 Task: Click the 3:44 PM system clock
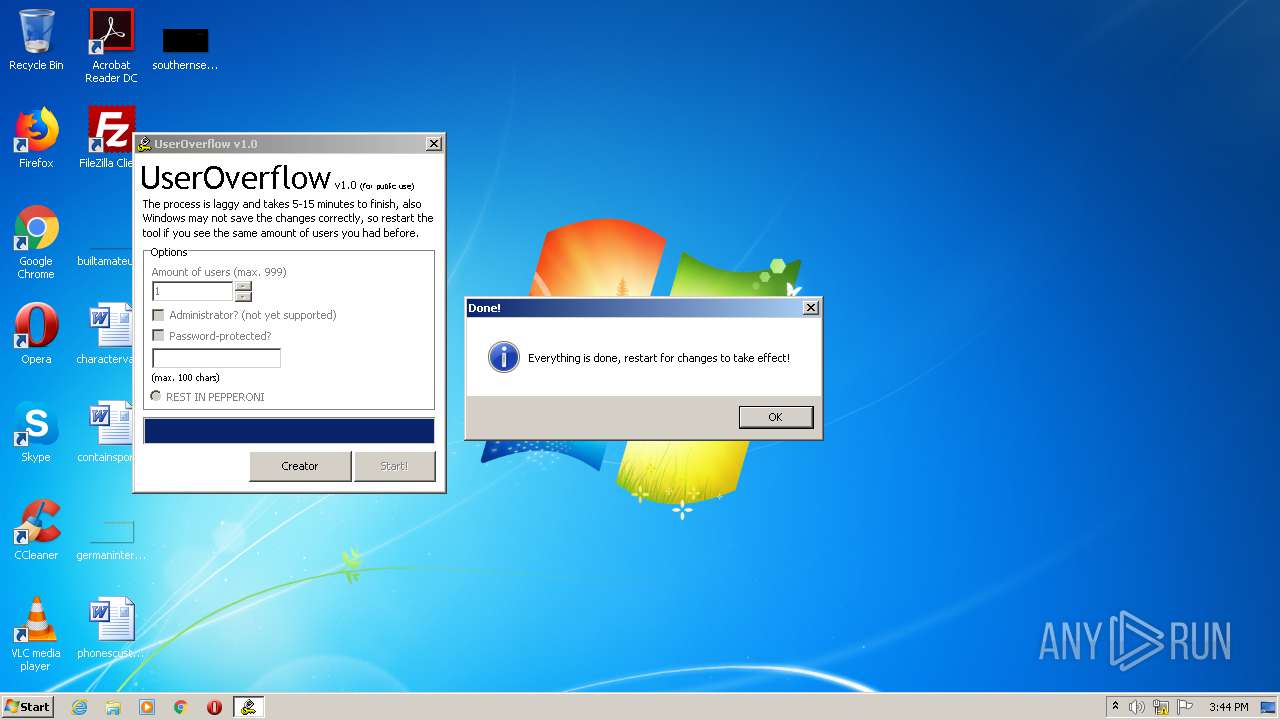click(1228, 707)
